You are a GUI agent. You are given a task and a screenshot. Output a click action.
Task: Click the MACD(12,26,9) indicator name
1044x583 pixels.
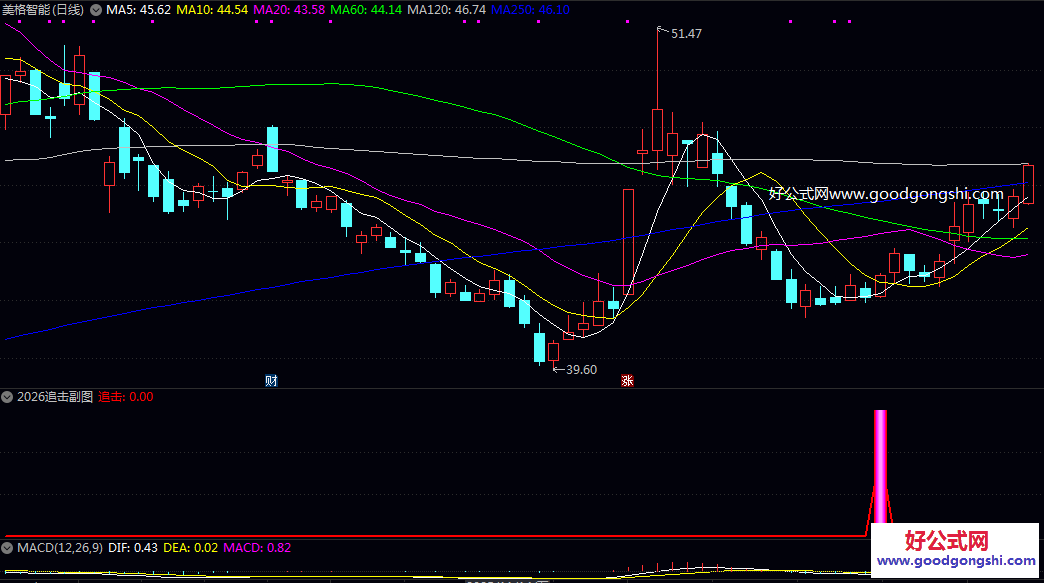60,548
